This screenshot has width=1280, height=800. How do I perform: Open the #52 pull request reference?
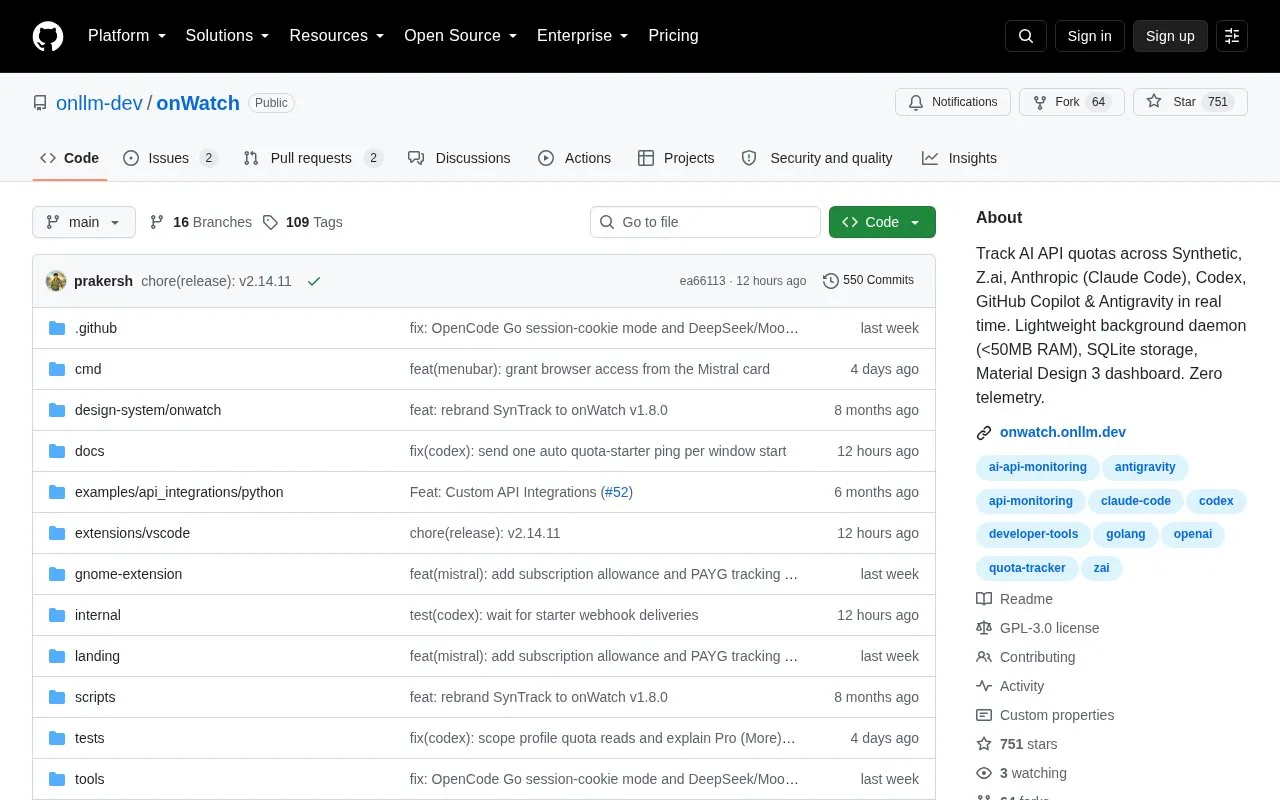[x=616, y=492]
